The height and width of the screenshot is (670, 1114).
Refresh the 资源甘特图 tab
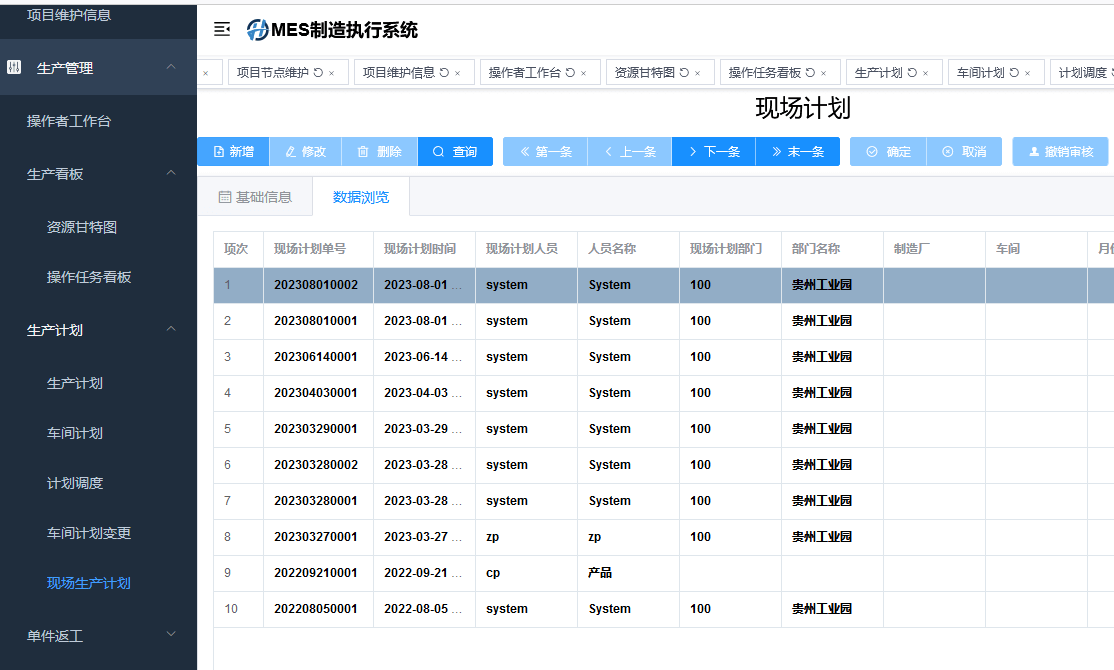[x=684, y=72]
